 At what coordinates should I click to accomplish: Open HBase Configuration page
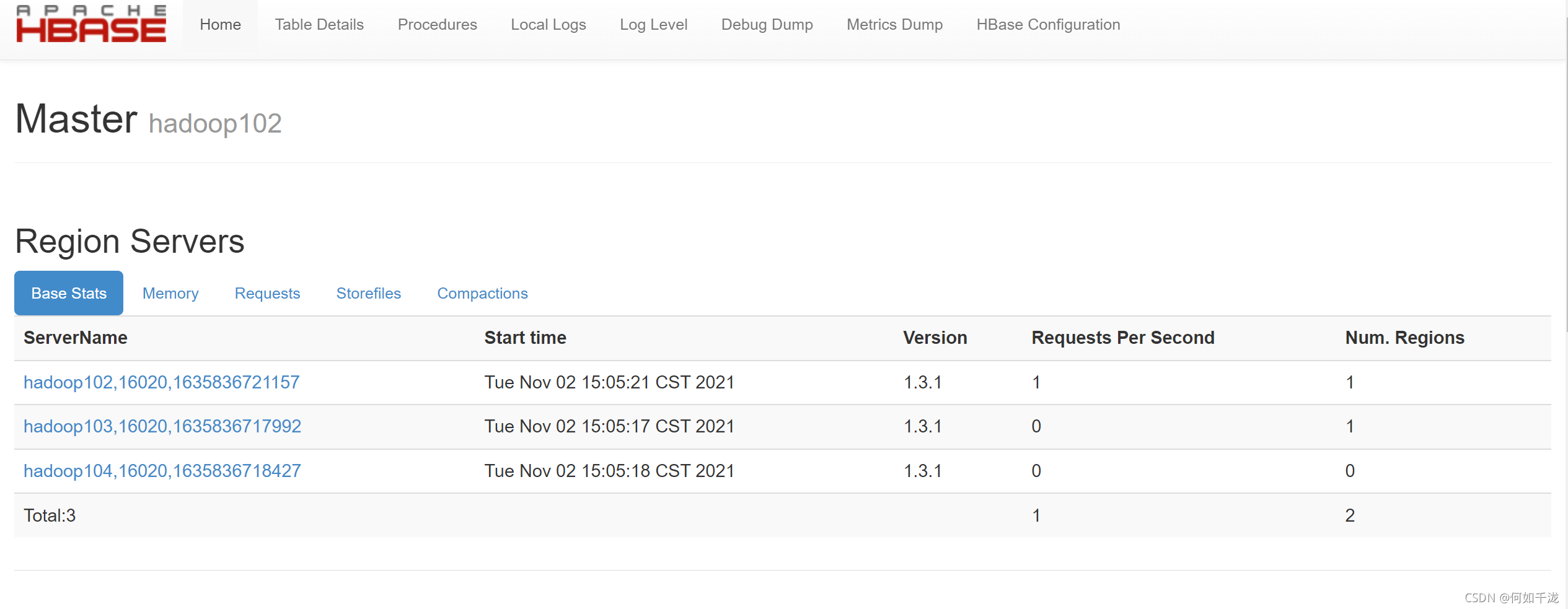(1048, 25)
